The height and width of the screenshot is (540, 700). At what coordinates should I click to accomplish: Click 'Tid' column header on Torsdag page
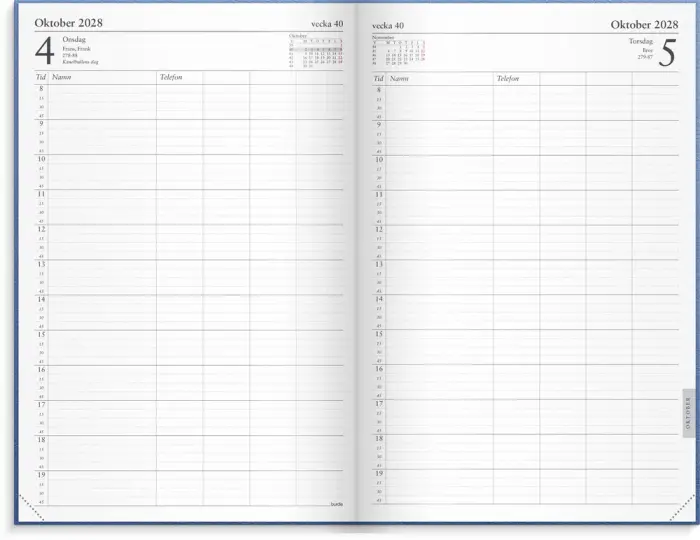tap(379, 79)
